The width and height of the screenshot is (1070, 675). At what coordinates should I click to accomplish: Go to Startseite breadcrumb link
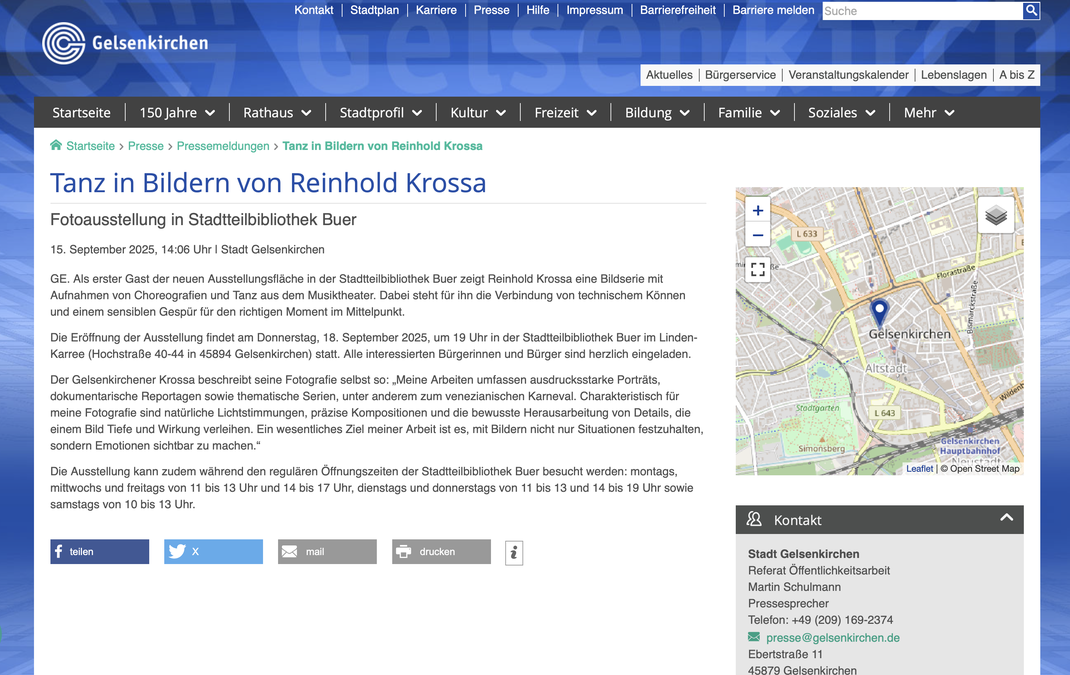coord(90,146)
